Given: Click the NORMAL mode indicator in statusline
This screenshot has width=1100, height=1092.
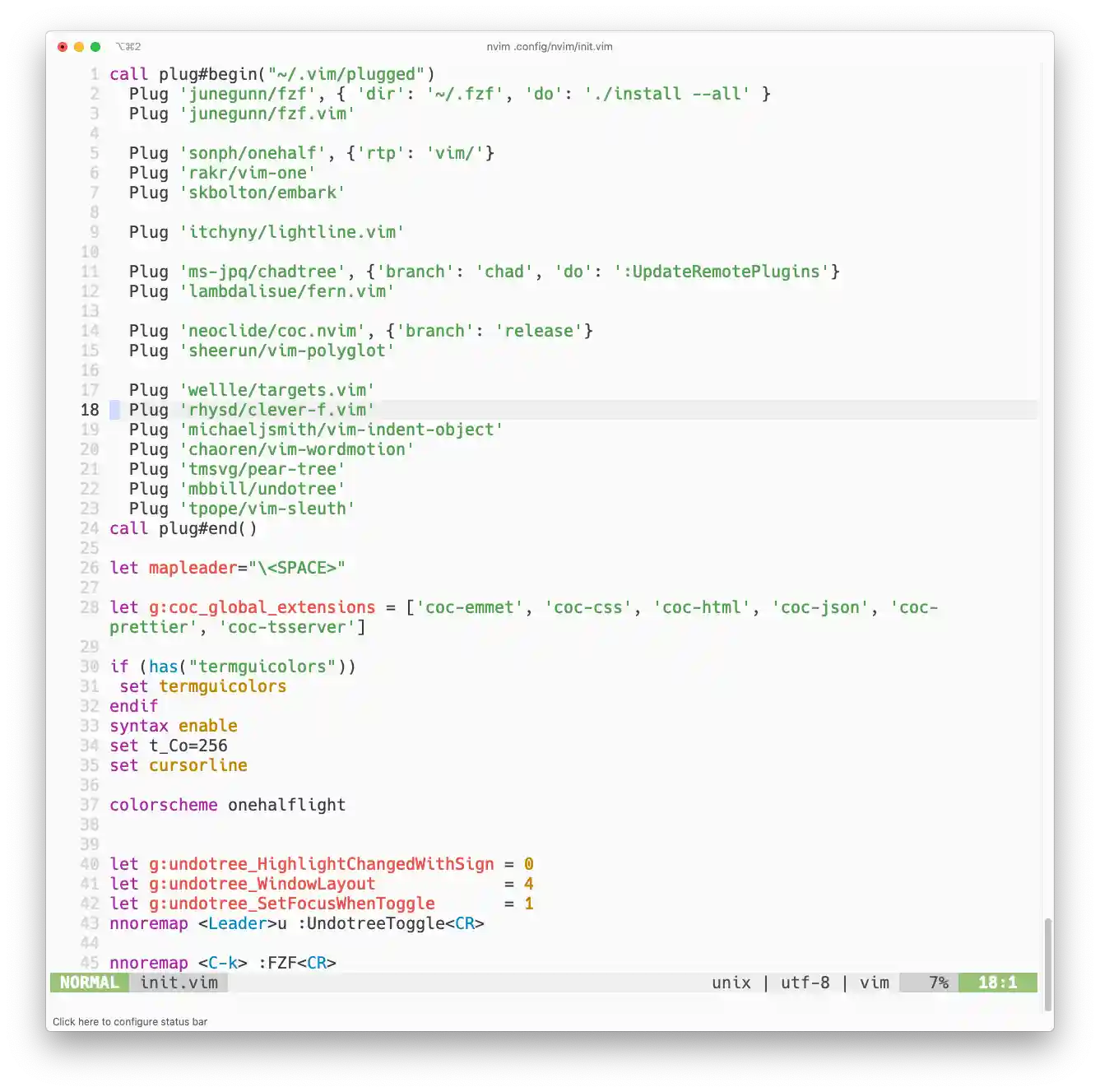Looking at the screenshot, I should click(x=90, y=983).
